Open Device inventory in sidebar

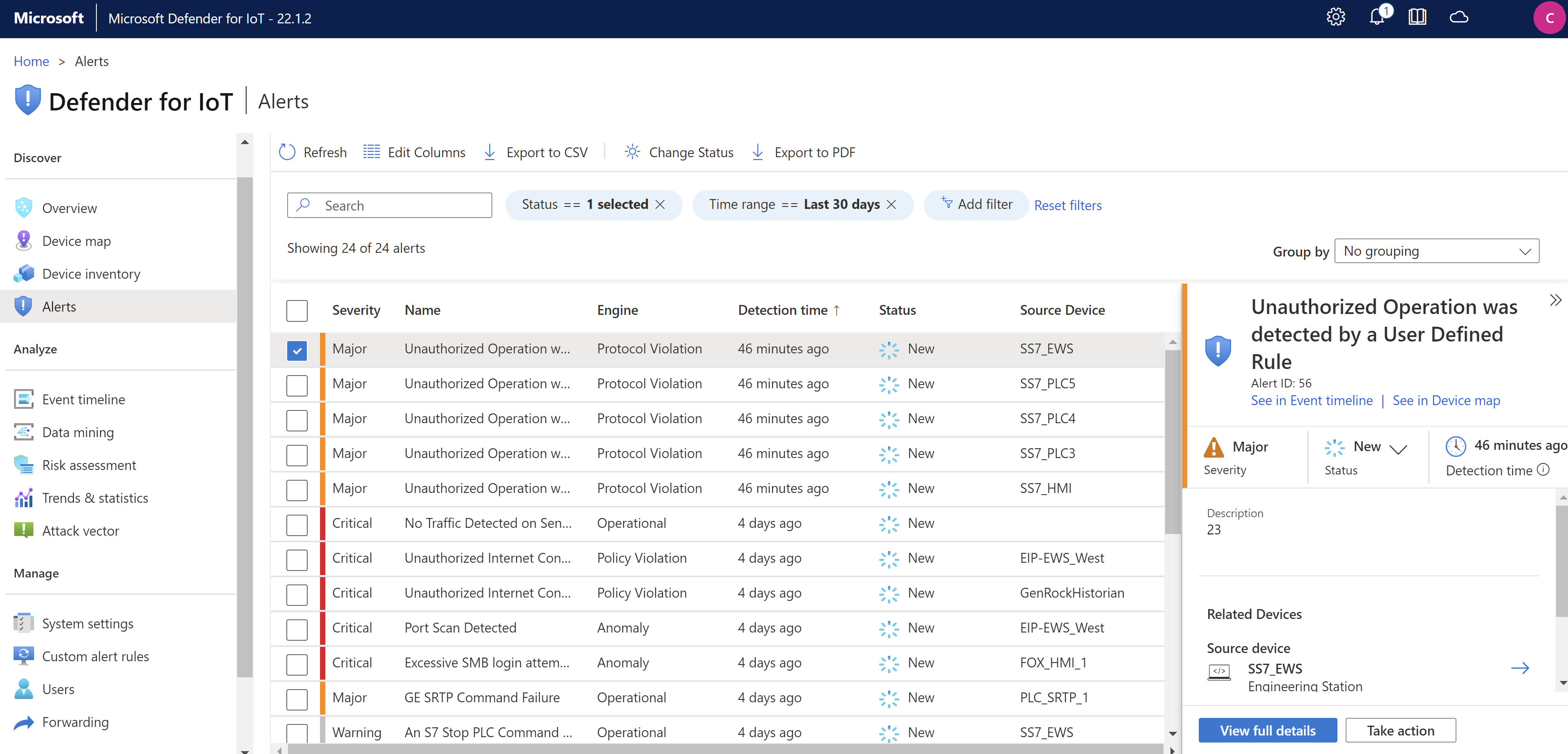[91, 274]
